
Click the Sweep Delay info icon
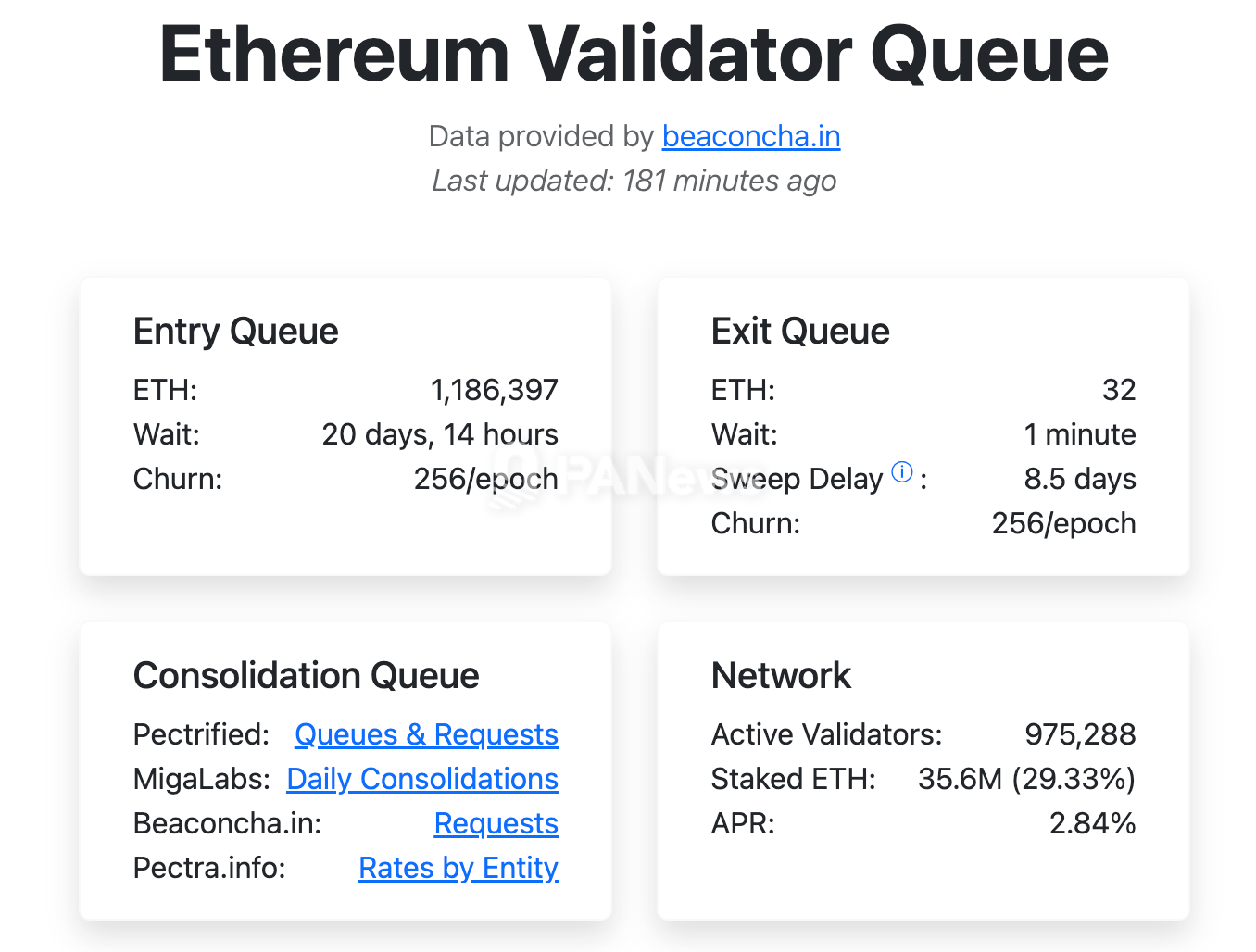click(x=899, y=471)
